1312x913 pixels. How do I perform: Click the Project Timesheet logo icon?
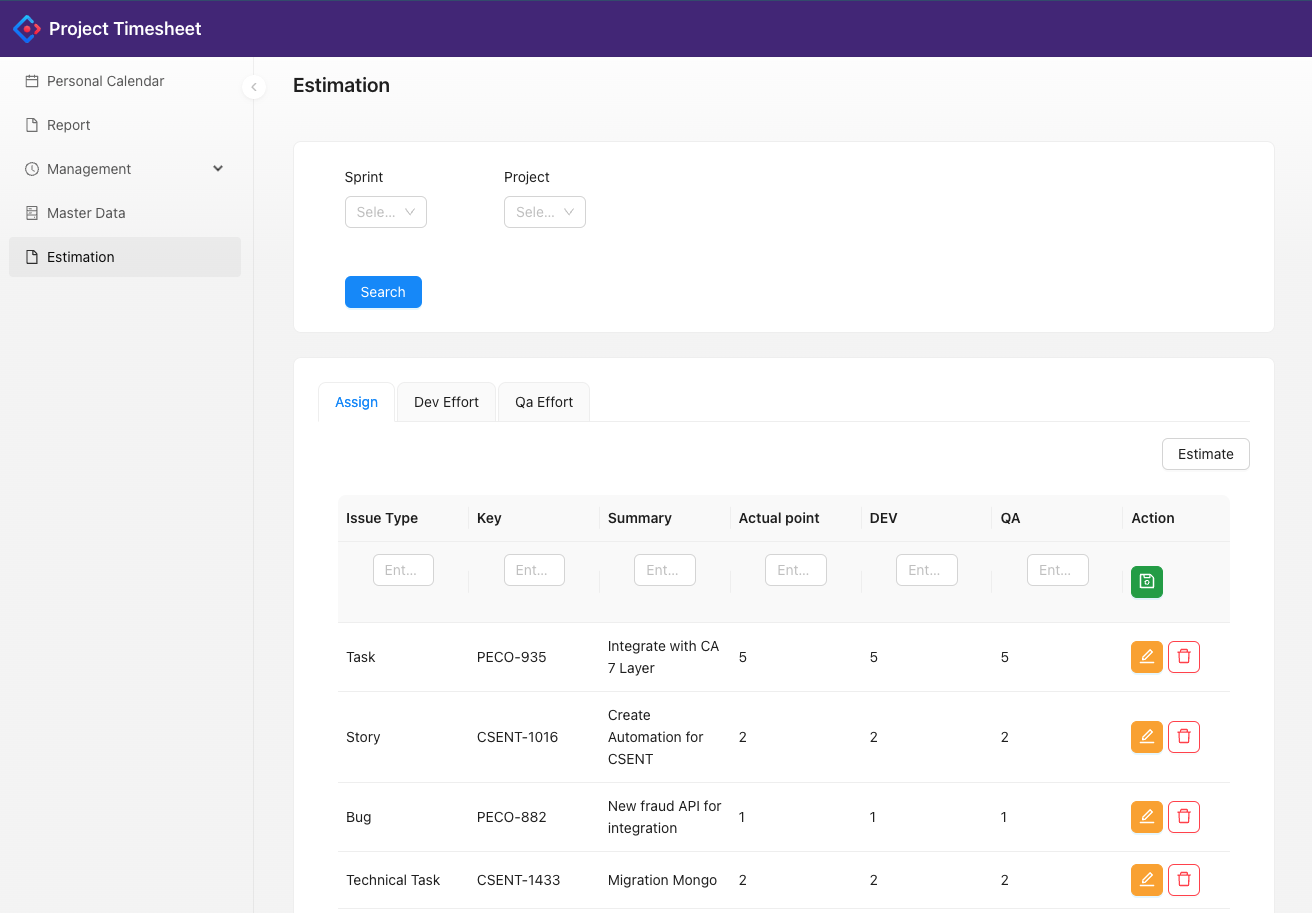pyautogui.click(x=26, y=28)
